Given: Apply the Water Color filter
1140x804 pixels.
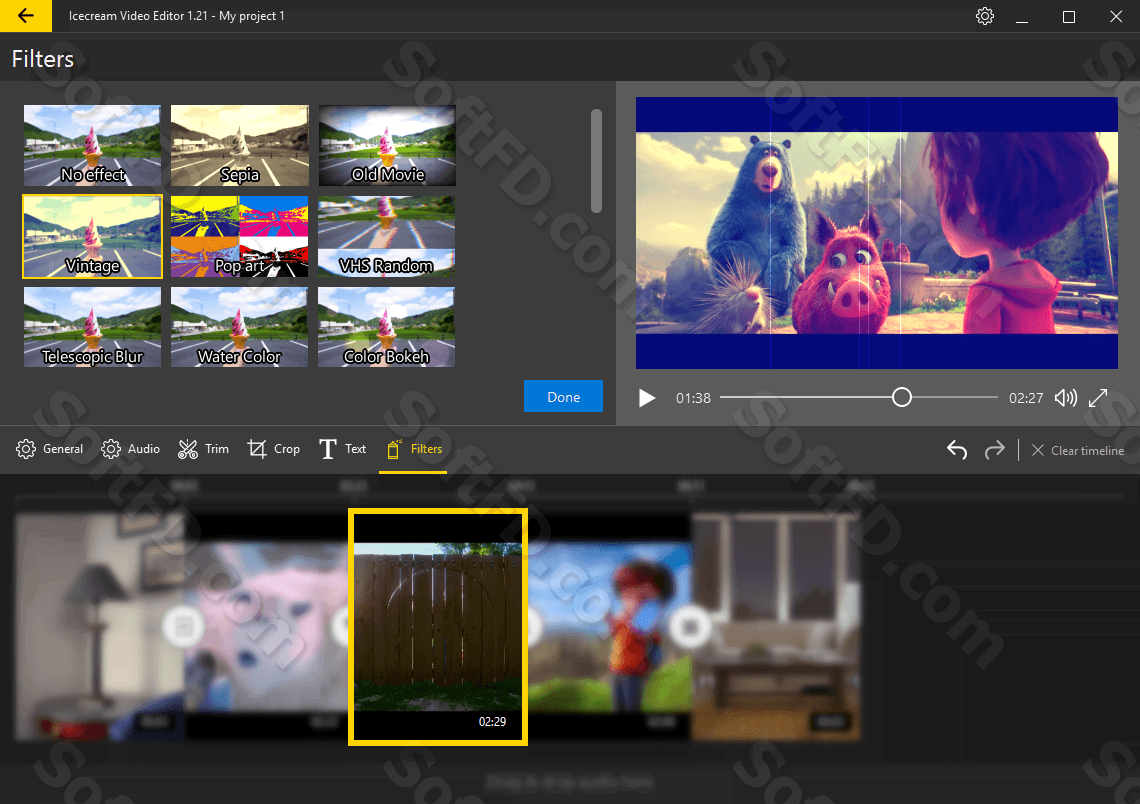Looking at the screenshot, I should [239, 327].
